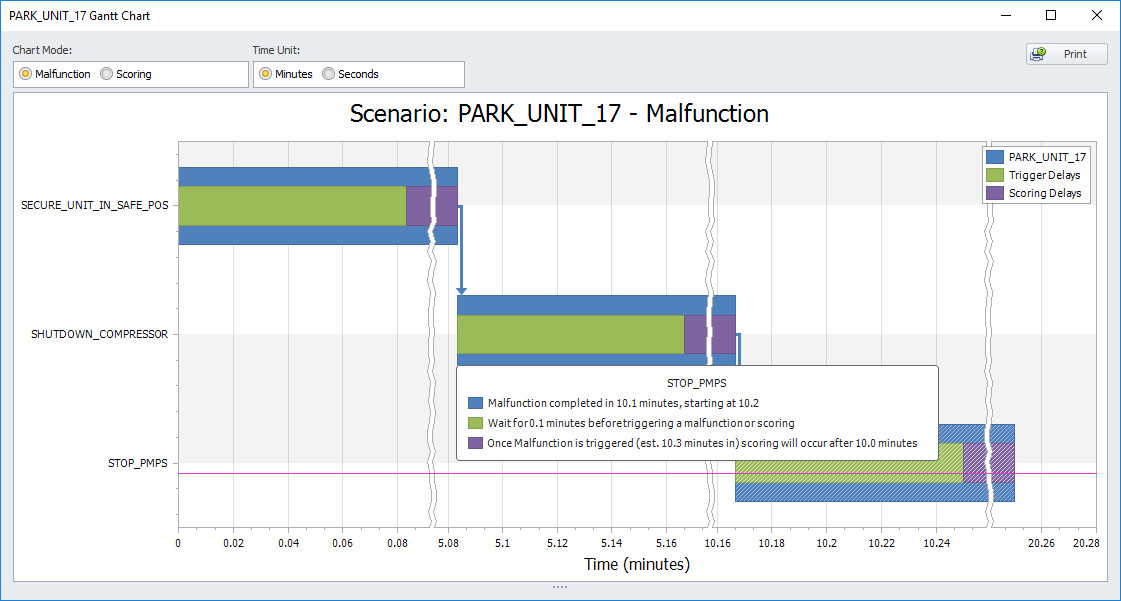The image size is (1121, 601).
Task: Click the green trigger delay bar of SHUTDOWN_COMPRESSOR
Action: pos(570,334)
